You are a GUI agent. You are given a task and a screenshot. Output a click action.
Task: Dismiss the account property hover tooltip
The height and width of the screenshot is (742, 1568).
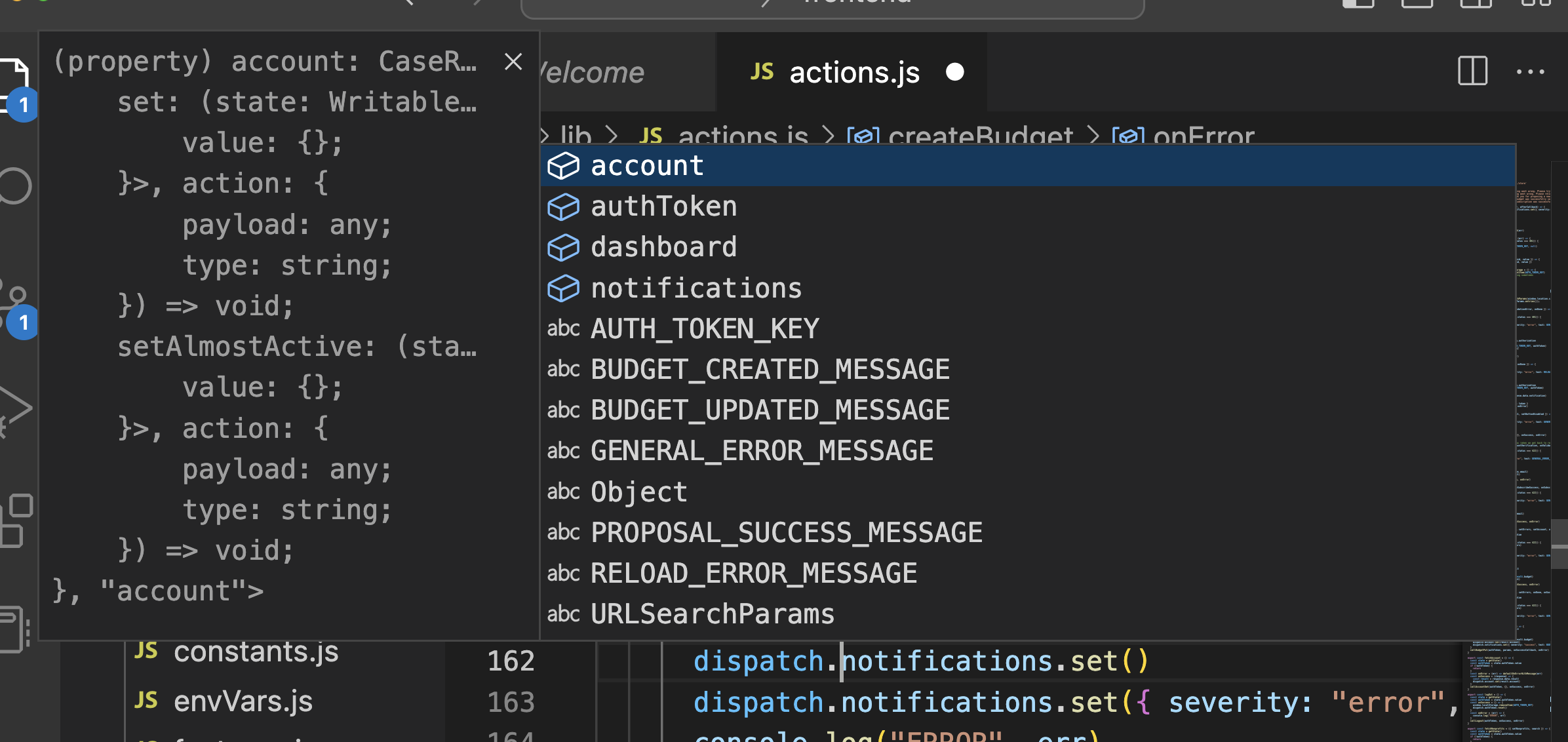(x=513, y=61)
